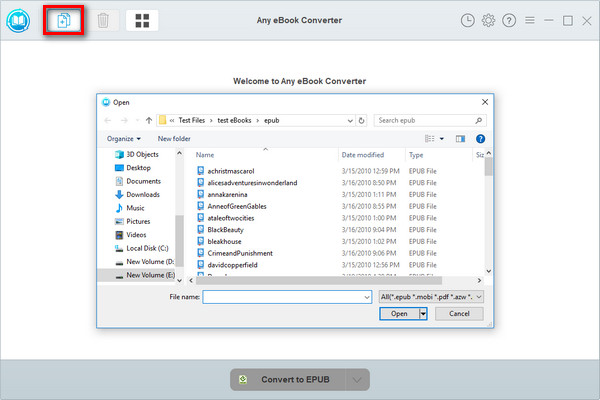Click the Convert to EPUB button

click(288, 380)
